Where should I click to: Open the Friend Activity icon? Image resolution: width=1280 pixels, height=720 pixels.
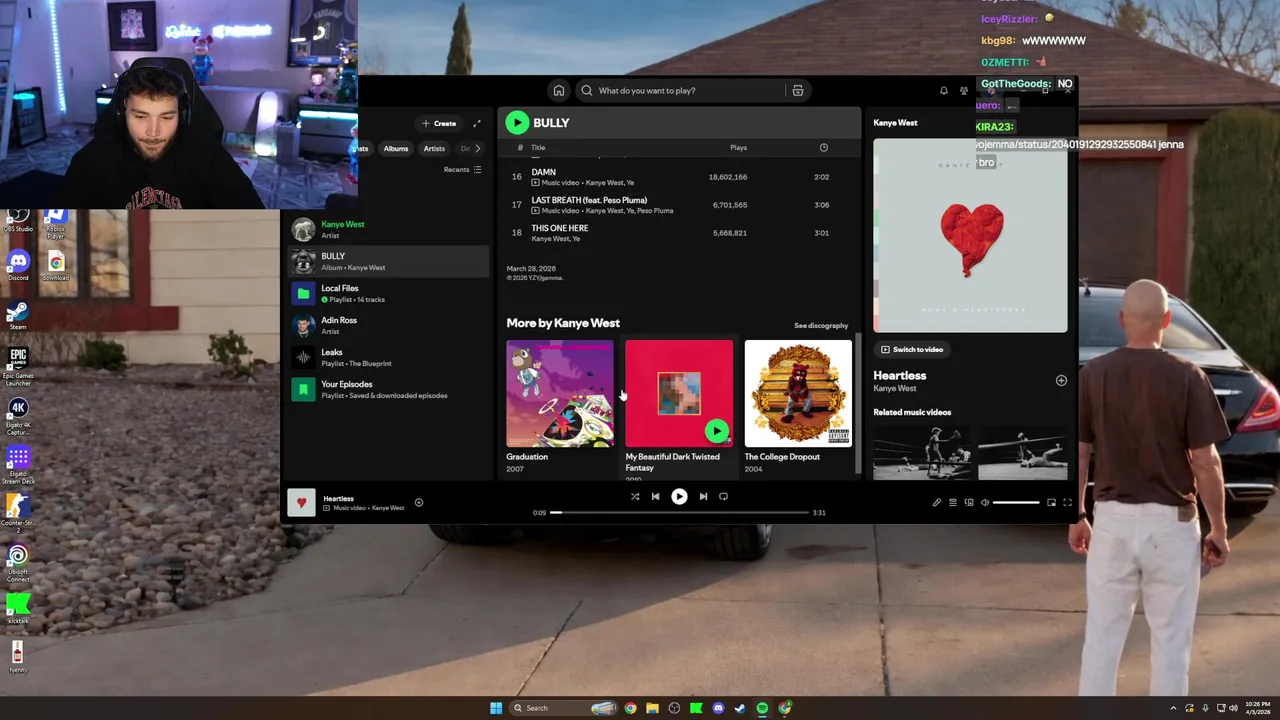click(964, 91)
